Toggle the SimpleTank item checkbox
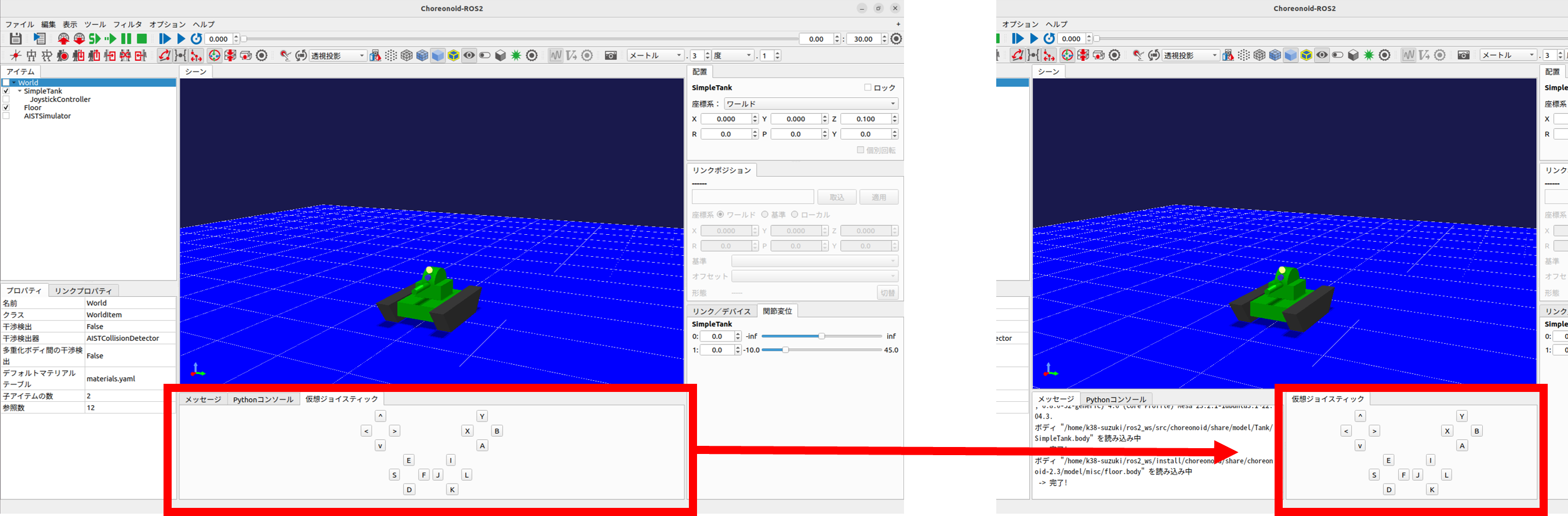 [6, 91]
